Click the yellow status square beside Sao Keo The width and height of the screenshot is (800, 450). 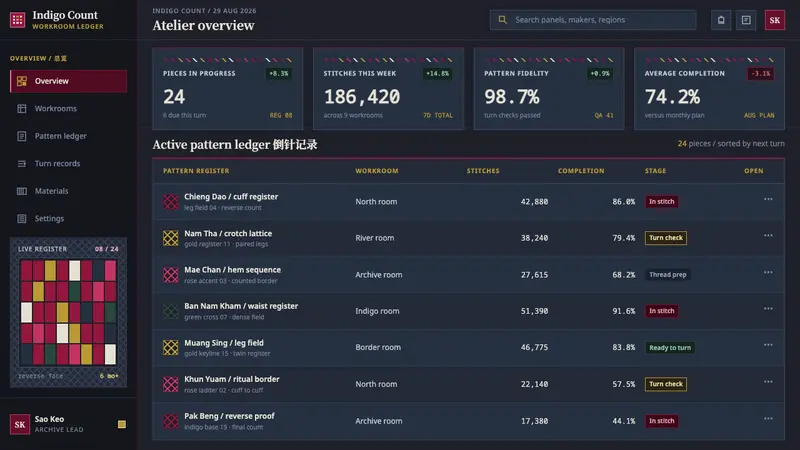point(121,424)
